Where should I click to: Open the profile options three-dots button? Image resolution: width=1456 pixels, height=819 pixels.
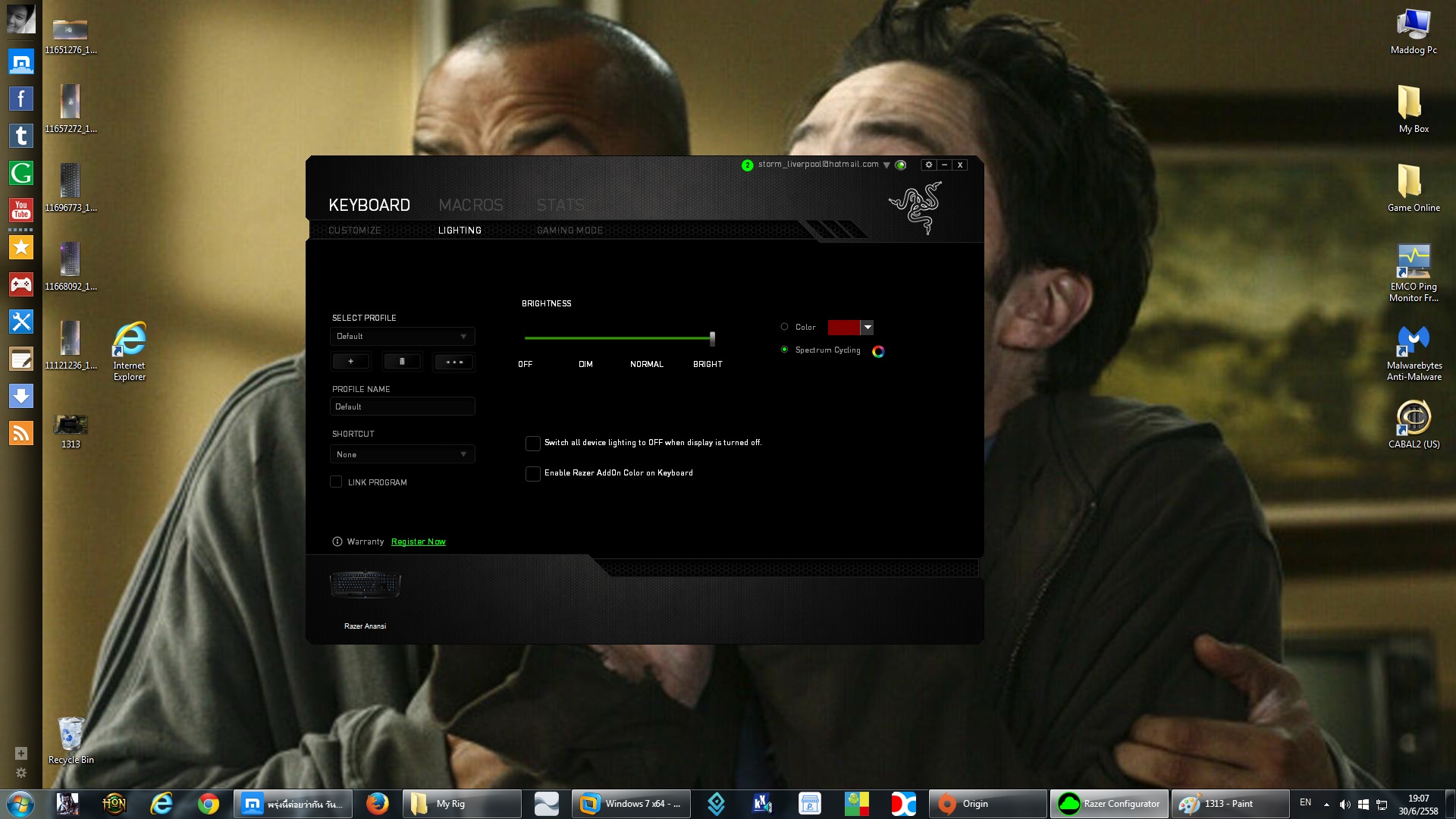tap(454, 362)
